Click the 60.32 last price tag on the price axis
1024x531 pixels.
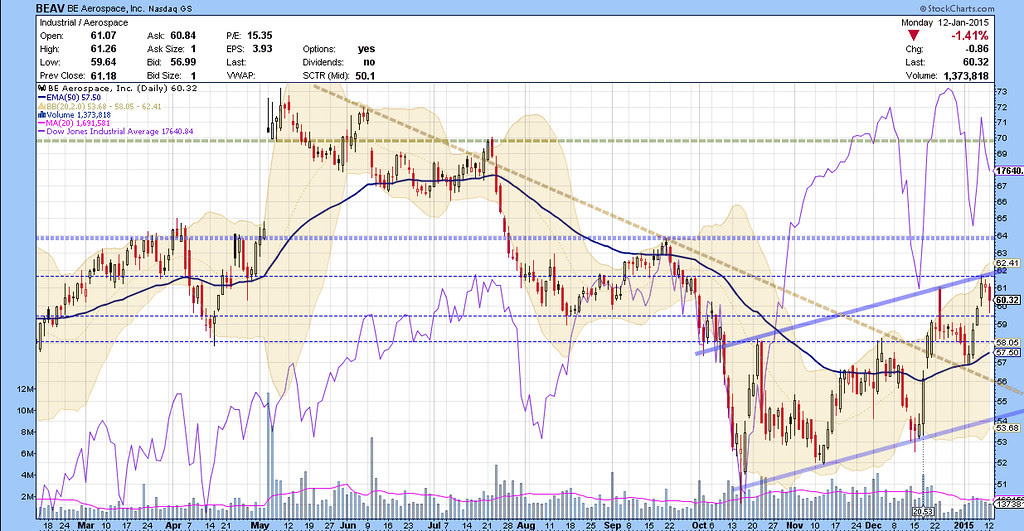[1007, 300]
